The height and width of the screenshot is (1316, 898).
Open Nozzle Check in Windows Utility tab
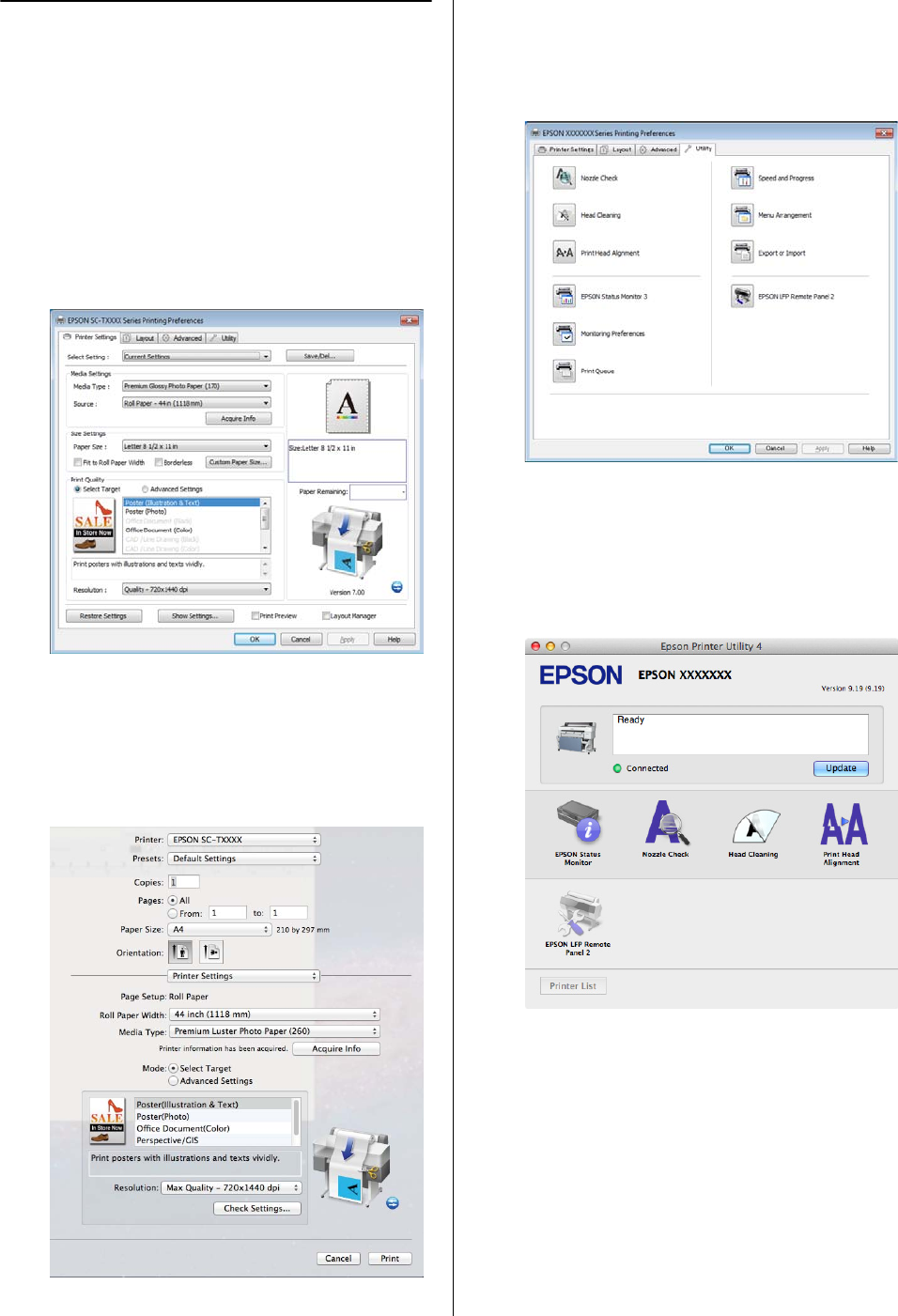pos(565,178)
